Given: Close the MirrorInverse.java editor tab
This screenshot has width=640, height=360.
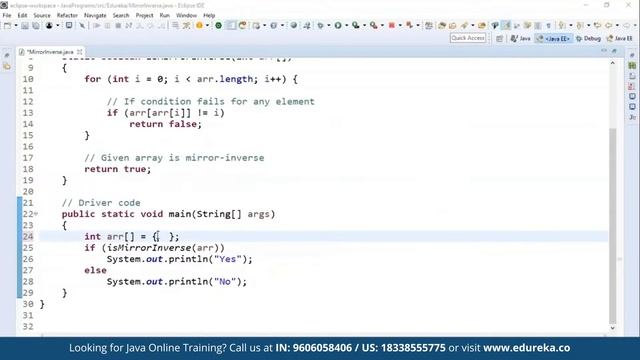Looking at the screenshot, I should [x=80, y=52].
